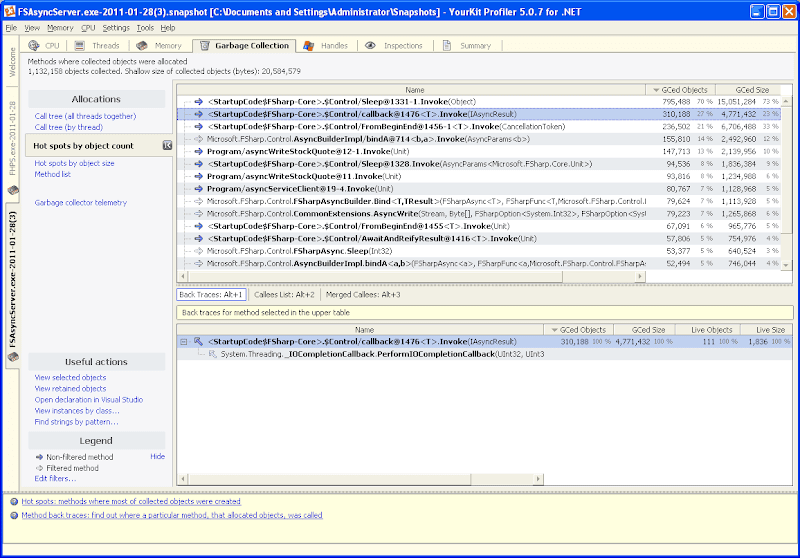800x558 pixels.
Task: Open the Memory menu
Action: pyautogui.click(x=60, y=28)
